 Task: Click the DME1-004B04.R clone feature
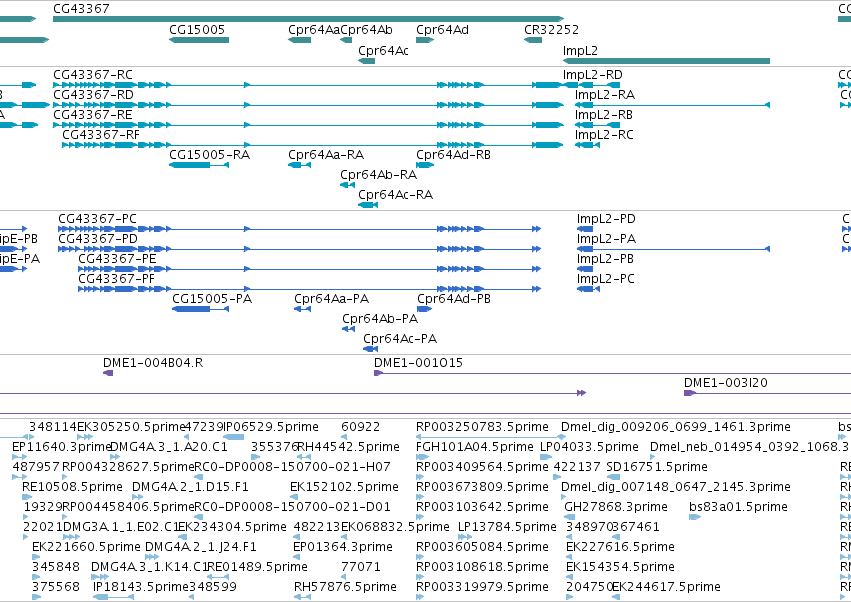108,373
